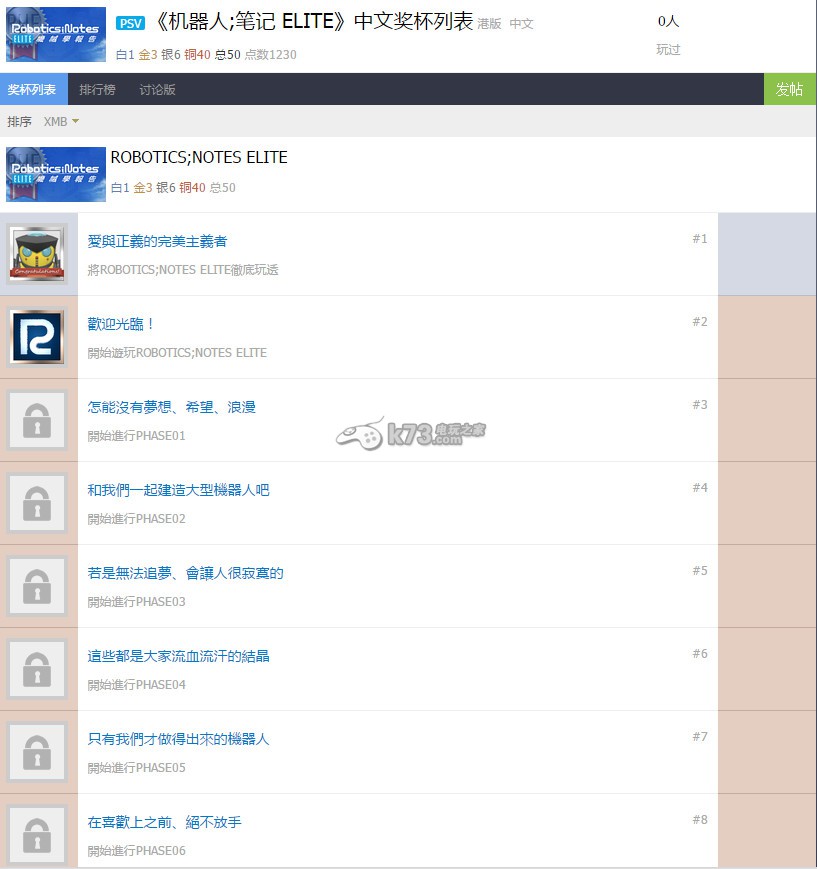Select the 奖杯列表 tab
The width and height of the screenshot is (817, 869).
(x=32, y=89)
